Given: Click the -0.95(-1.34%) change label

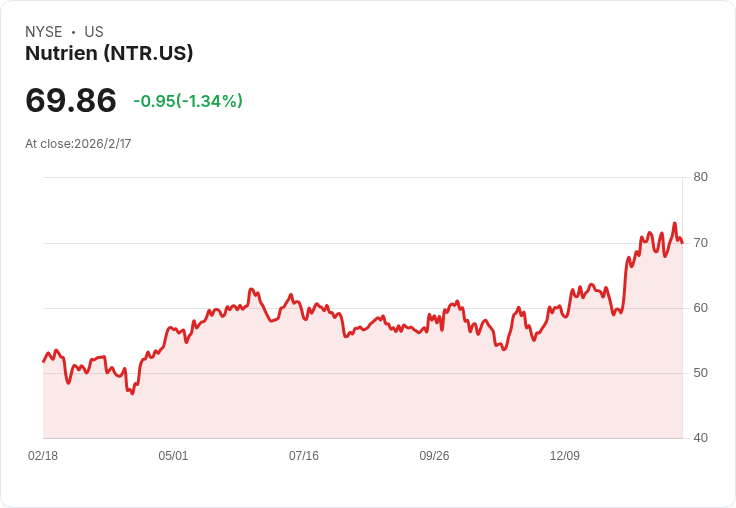Looking at the screenshot, I should (x=188, y=101).
